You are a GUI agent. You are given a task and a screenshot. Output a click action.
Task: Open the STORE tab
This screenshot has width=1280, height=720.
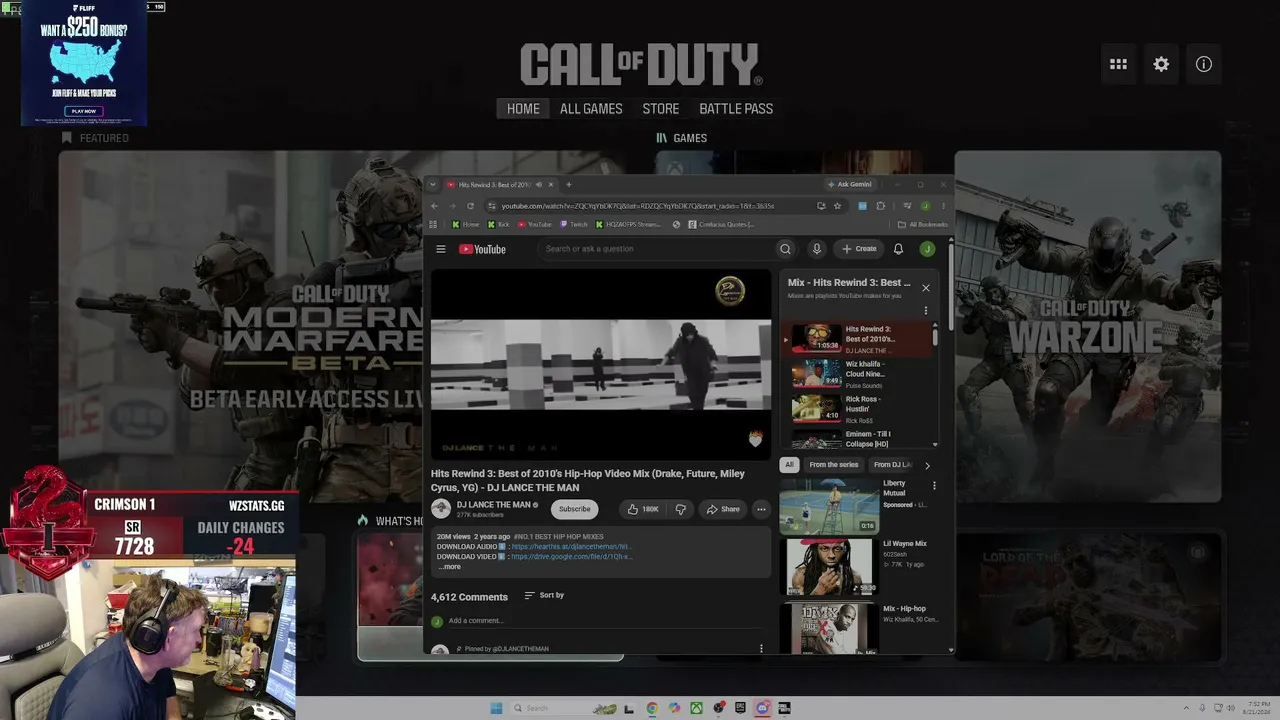point(661,109)
